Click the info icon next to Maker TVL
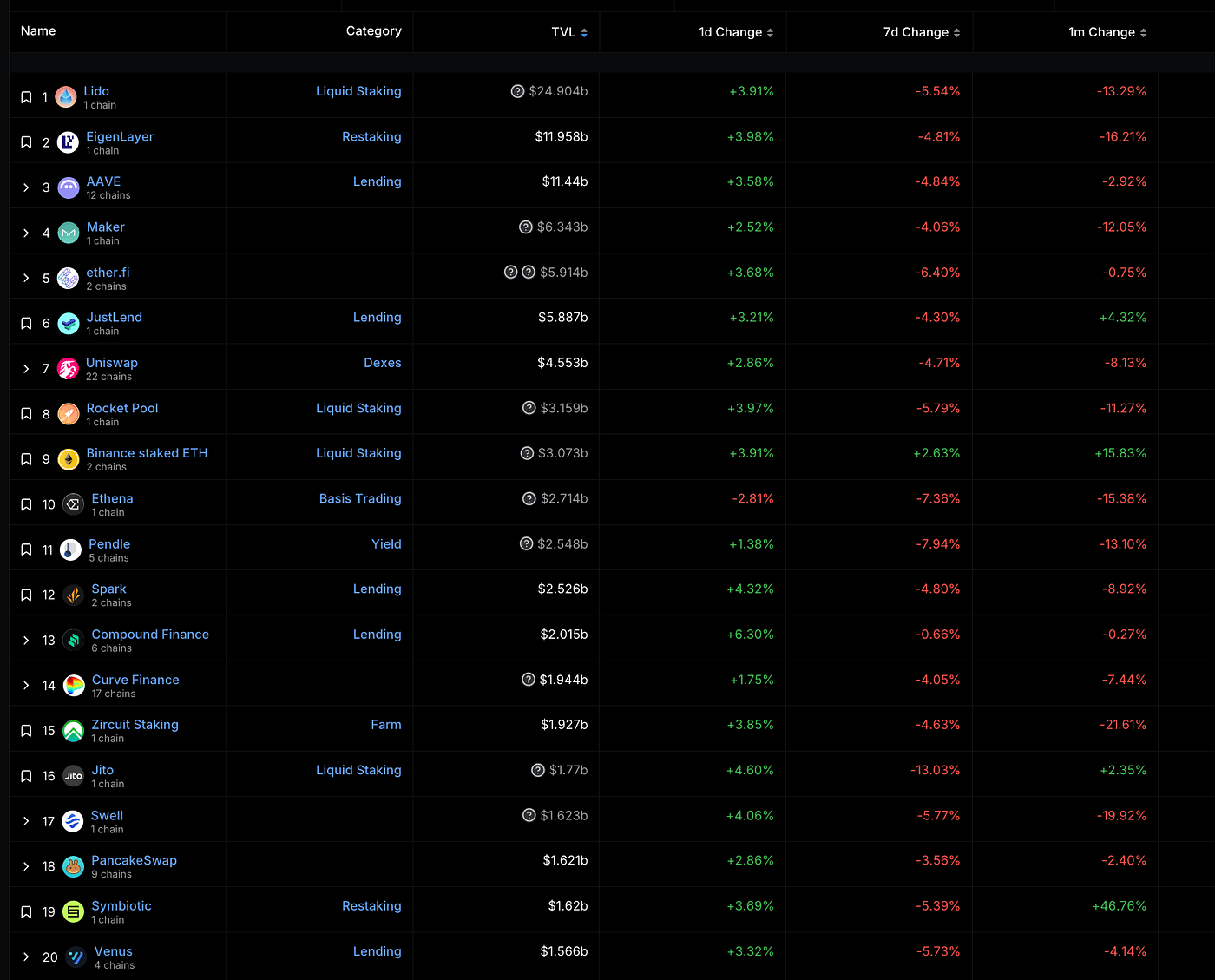 (x=525, y=227)
